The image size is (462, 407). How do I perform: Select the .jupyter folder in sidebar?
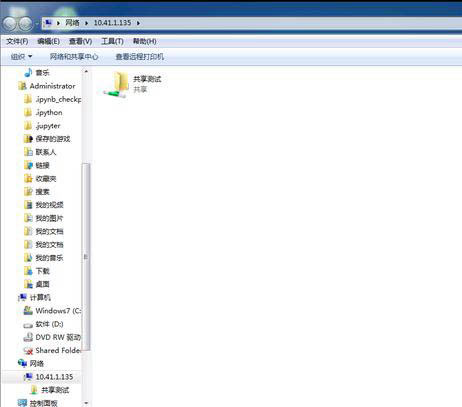pyautogui.click(x=42, y=126)
